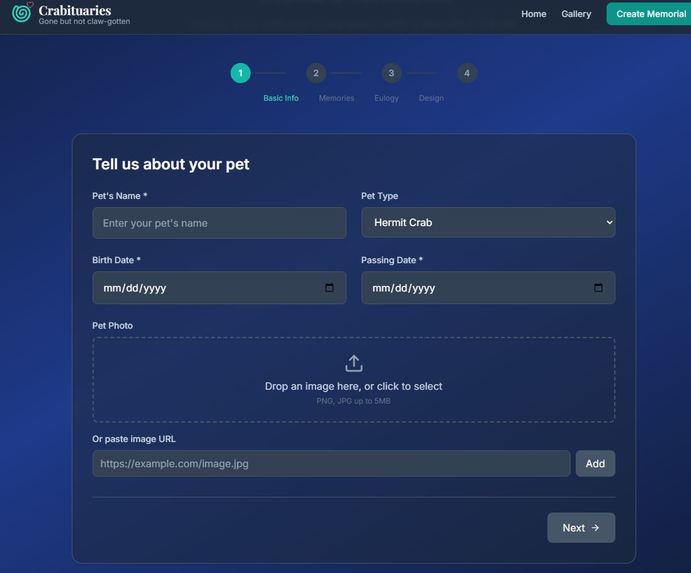This screenshot has width=691, height=573.
Task: Click the 'Or paste image URL' label
Action: [134, 439]
